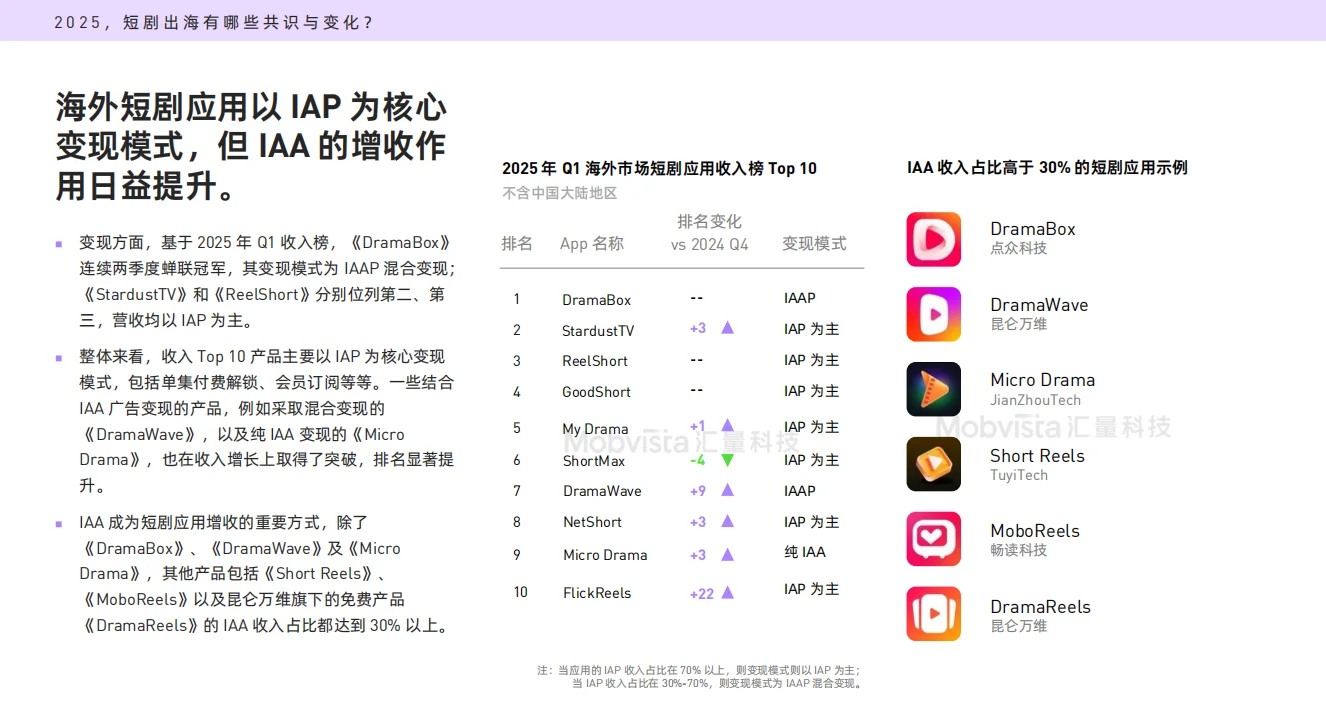Click the DramaWave app icon
1326x710 pixels.
tap(933, 314)
